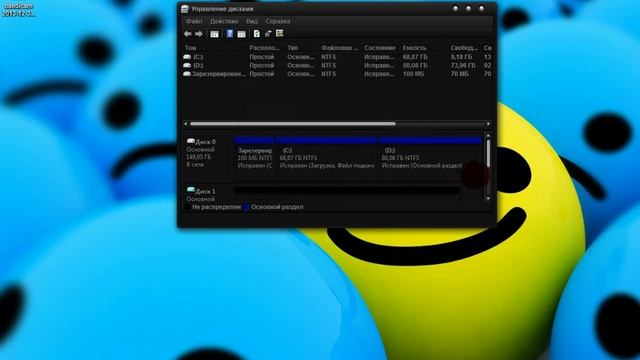Click the drive icon of the Зарезервирован row
Viewport: 640px width, 360px height.
pyautogui.click(x=187, y=74)
